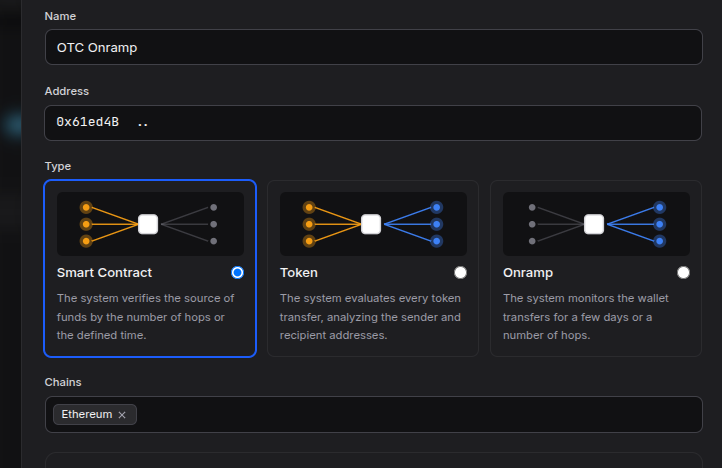
Task: Click the Address input field showing 0x61ed4B
Action: coord(373,123)
